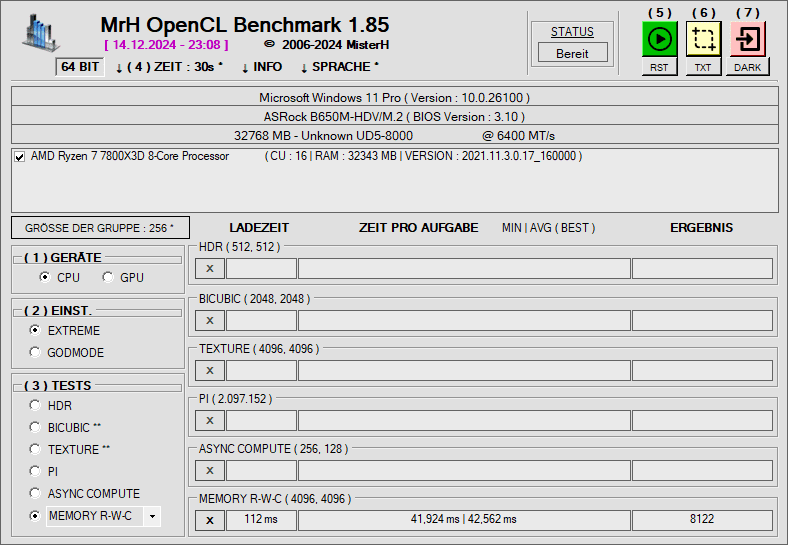Click the MrH benchmark logo icon

[x=40, y=33]
